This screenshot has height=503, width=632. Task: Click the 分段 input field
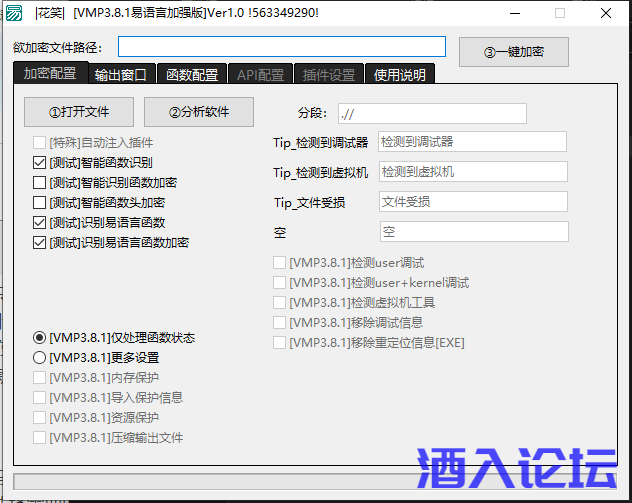432,114
